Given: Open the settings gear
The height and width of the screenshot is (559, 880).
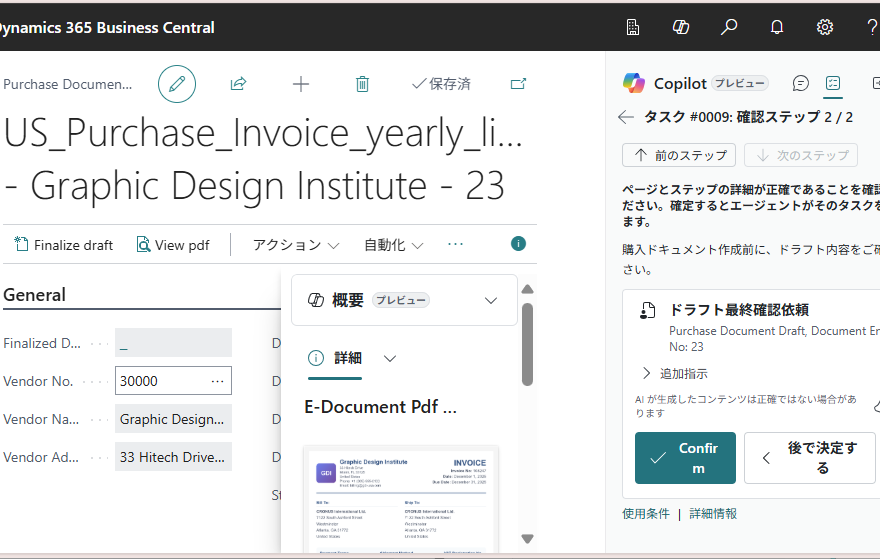Looking at the screenshot, I should [x=824, y=27].
